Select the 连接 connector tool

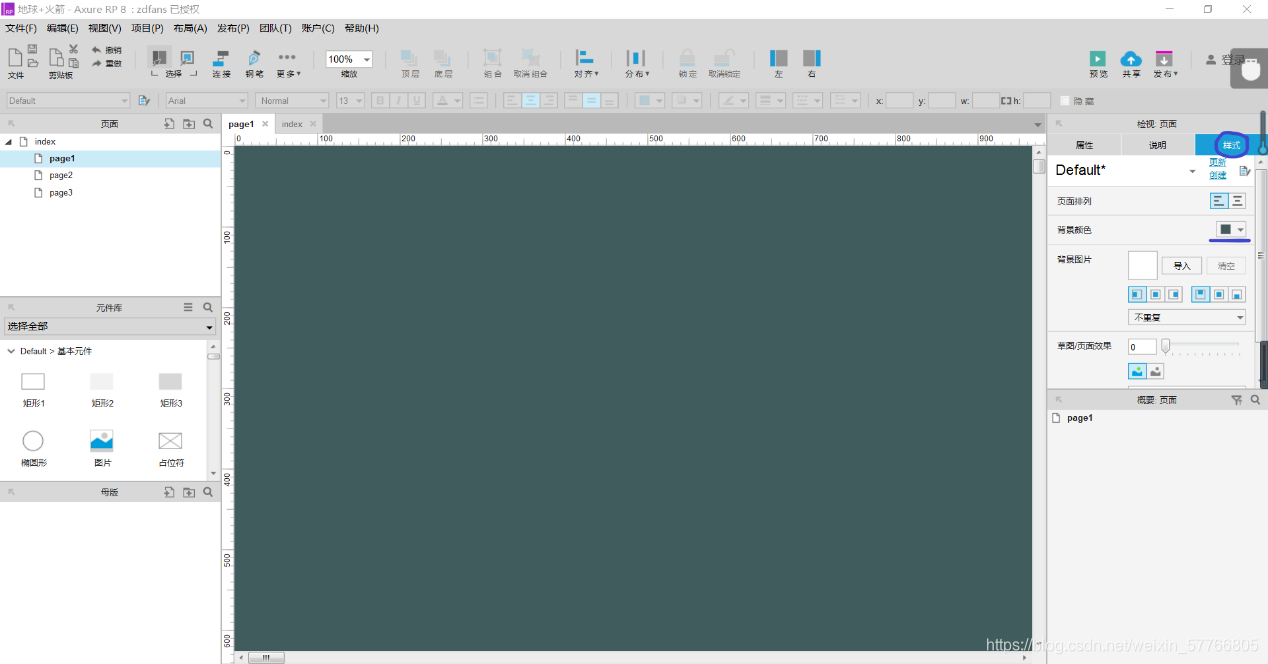pyautogui.click(x=221, y=62)
